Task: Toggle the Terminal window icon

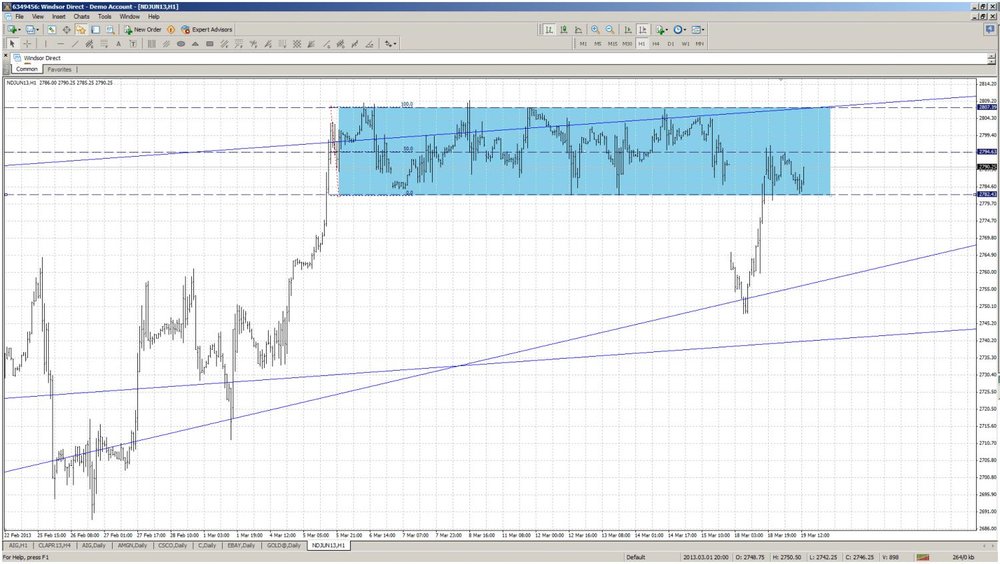Action: point(96,29)
